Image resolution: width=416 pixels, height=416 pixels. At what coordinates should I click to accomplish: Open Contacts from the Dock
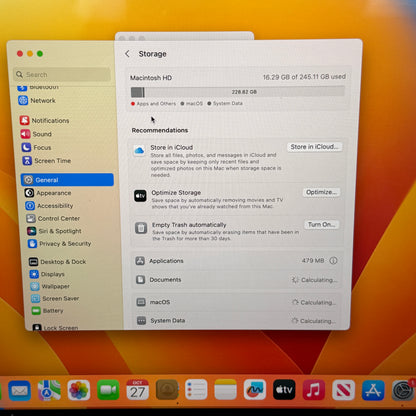click(x=167, y=390)
